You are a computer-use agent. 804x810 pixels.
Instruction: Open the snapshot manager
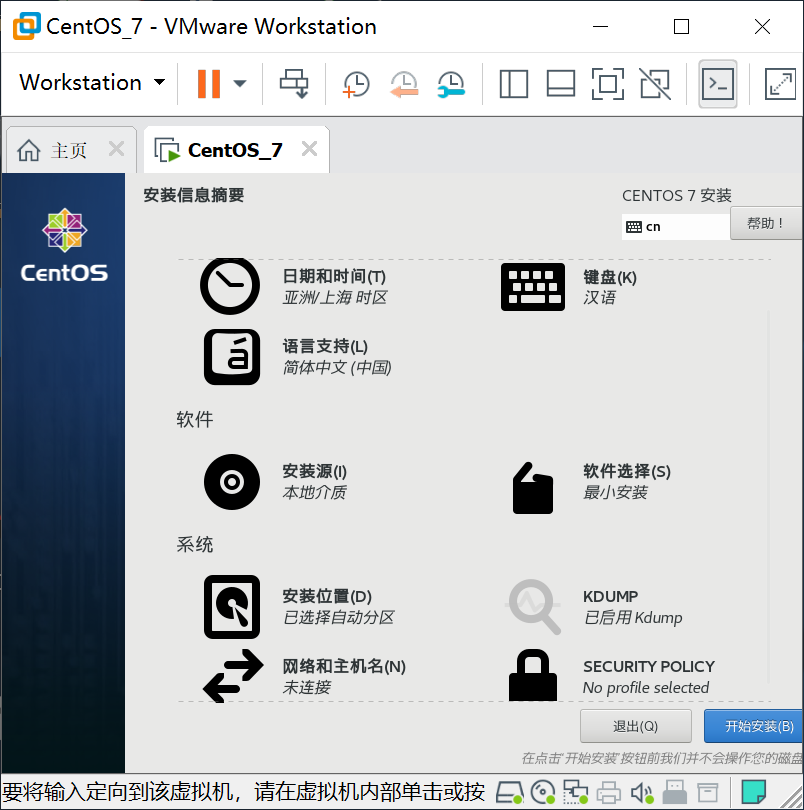(451, 84)
